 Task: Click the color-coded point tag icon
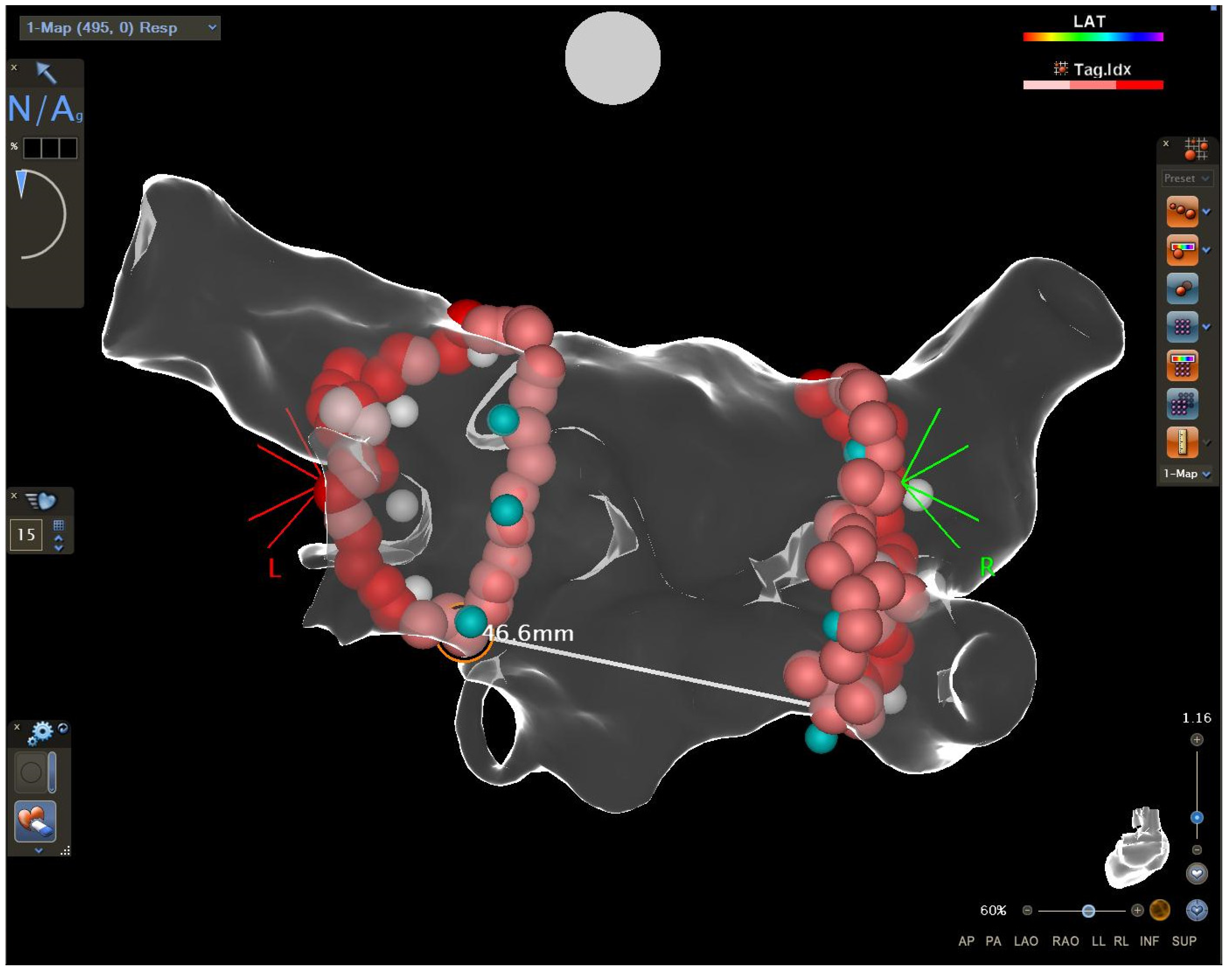pos(1182,250)
